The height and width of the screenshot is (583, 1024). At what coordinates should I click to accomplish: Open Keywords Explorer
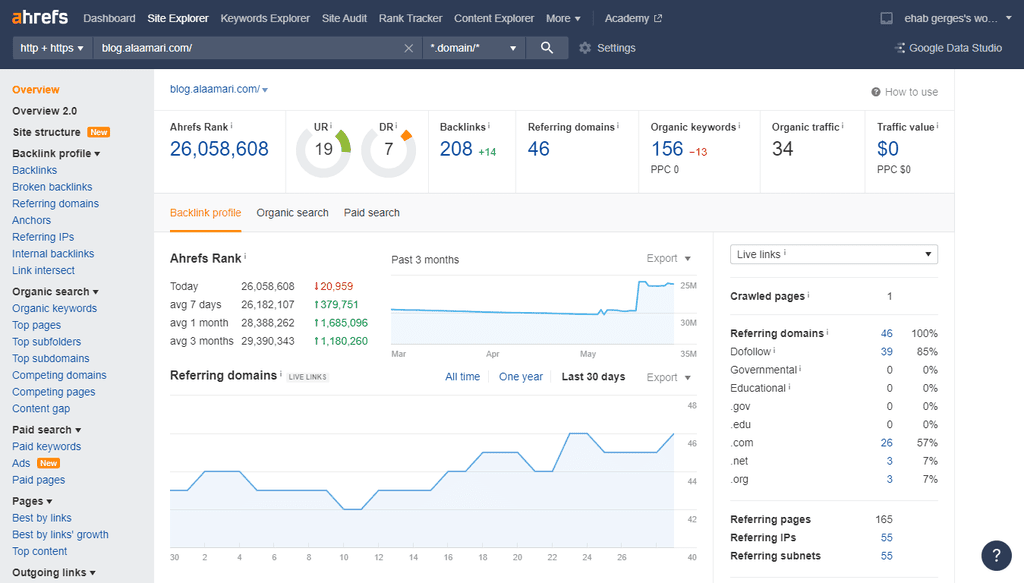tap(265, 18)
